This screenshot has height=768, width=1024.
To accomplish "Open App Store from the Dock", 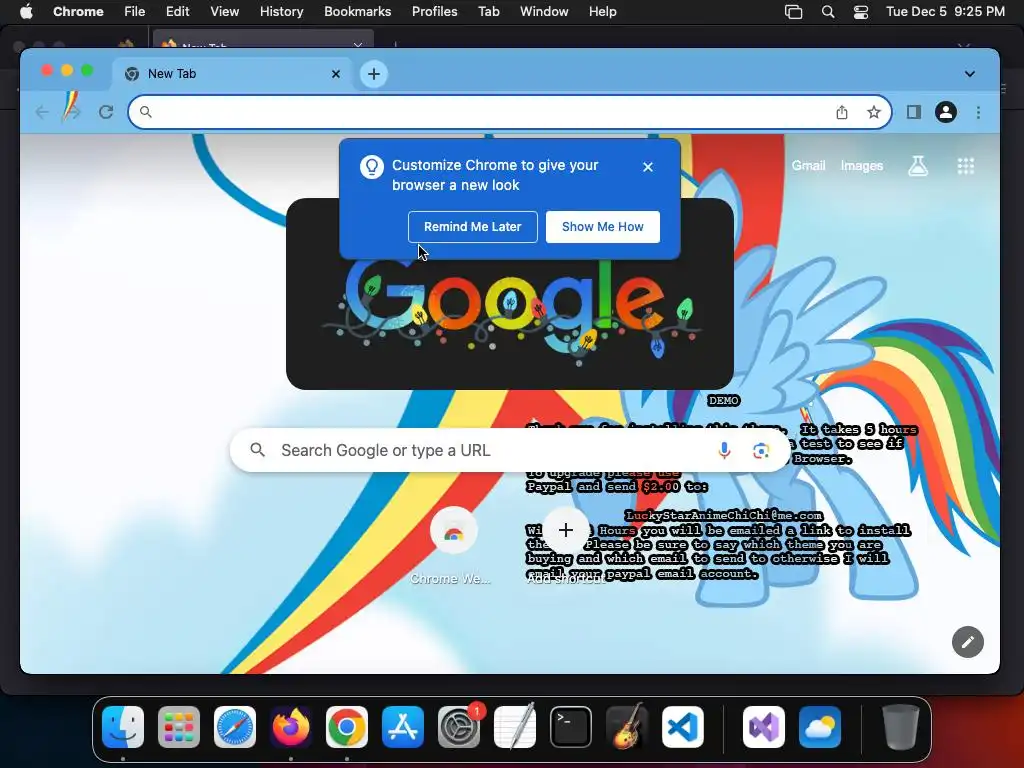I will pos(403,727).
